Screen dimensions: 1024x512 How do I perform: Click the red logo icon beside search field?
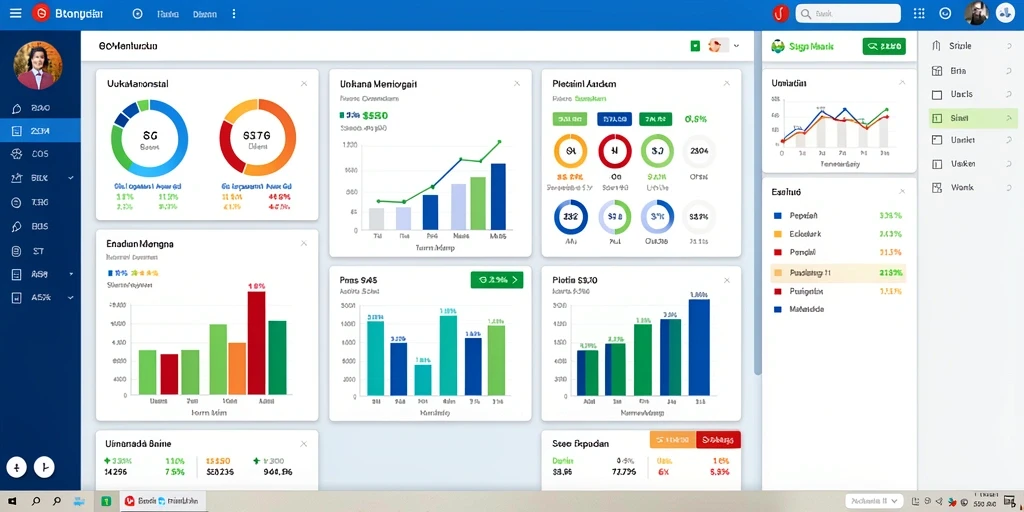pyautogui.click(x=780, y=13)
